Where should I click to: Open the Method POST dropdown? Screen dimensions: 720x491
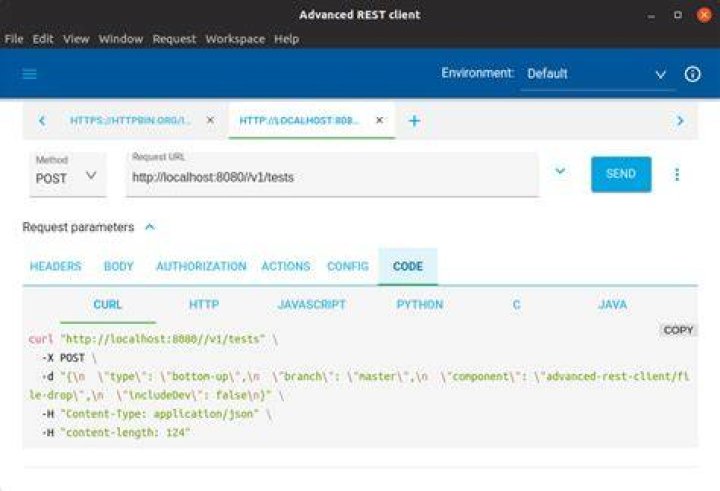point(68,175)
